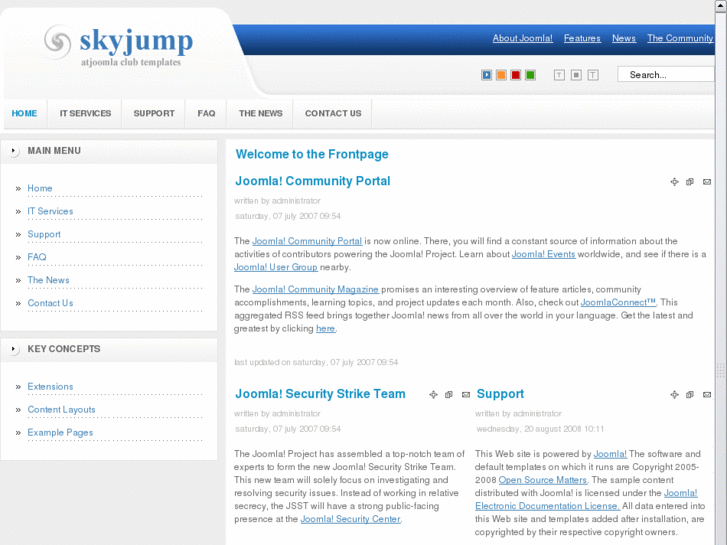Open the FAQ navigation tab
The height and width of the screenshot is (545, 727).
[206, 113]
